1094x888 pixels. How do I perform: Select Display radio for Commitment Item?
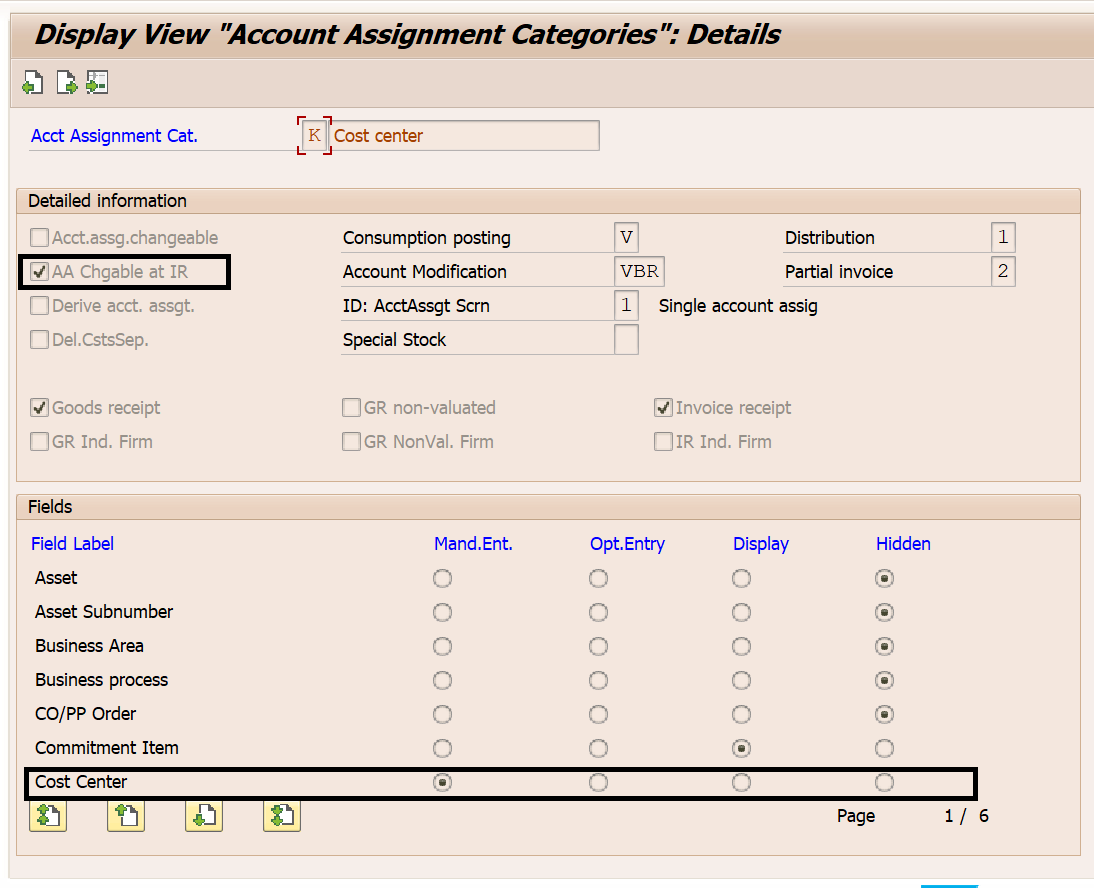click(741, 749)
